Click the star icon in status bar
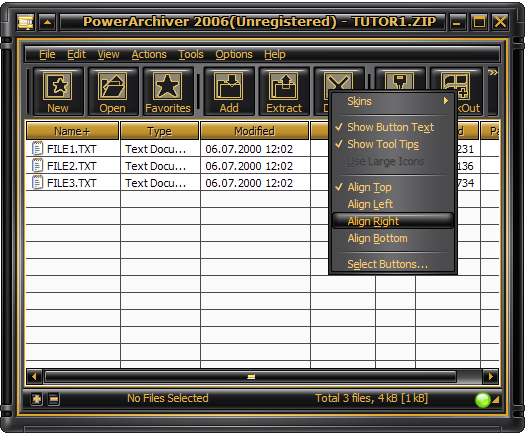The width and height of the screenshot is (525, 433). coord(36,399)
